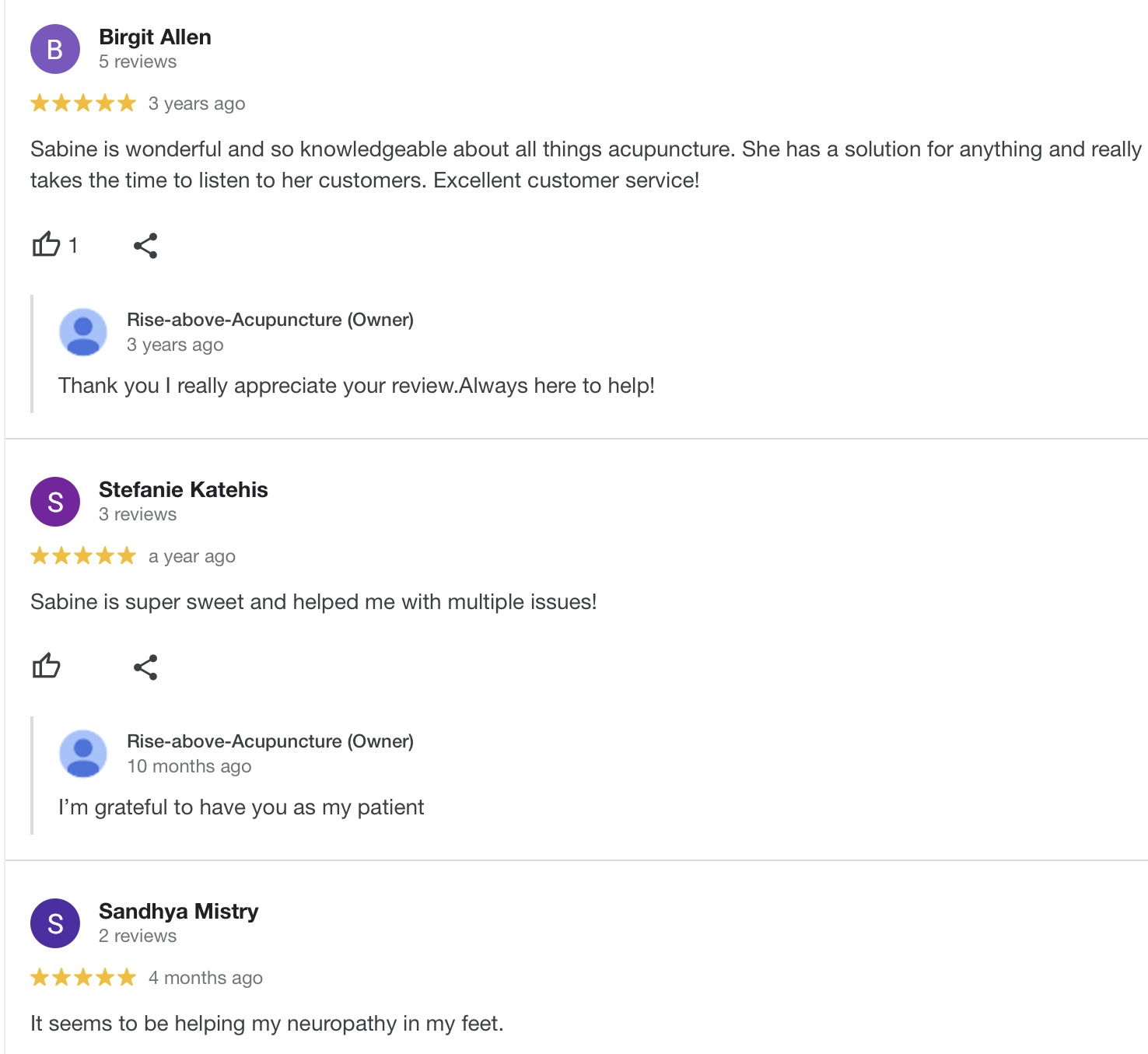Click Stefanie Katehis's five-star rating
This screenshot has width=1148, height=1054.
tap(83, 556)
